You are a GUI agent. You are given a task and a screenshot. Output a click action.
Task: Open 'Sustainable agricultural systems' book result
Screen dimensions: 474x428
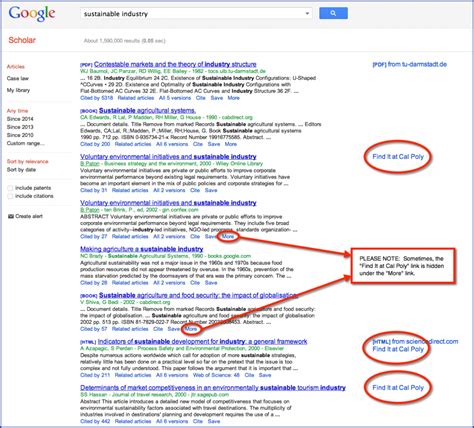(147, 110)
